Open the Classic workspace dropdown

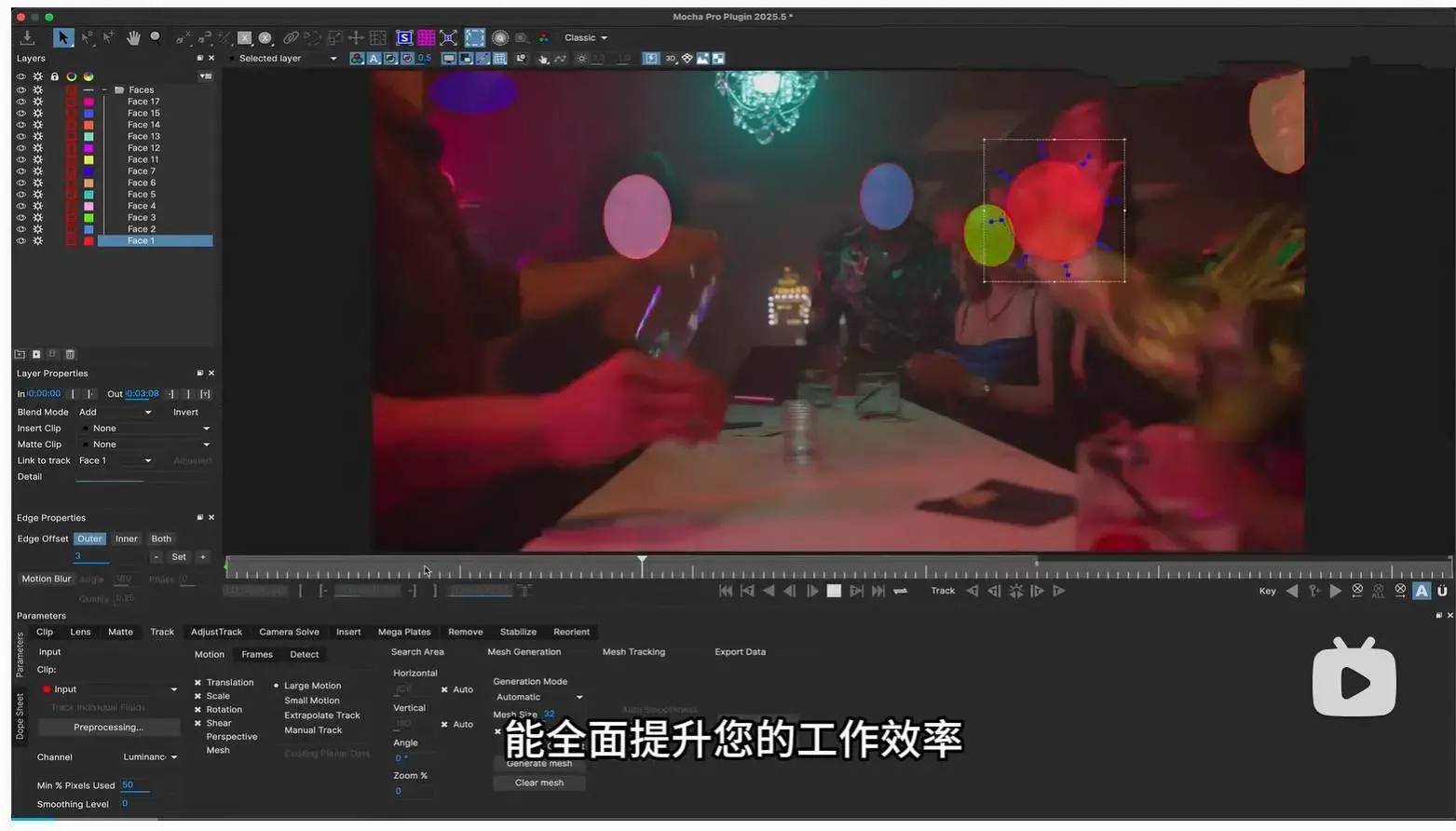point(585,37)
